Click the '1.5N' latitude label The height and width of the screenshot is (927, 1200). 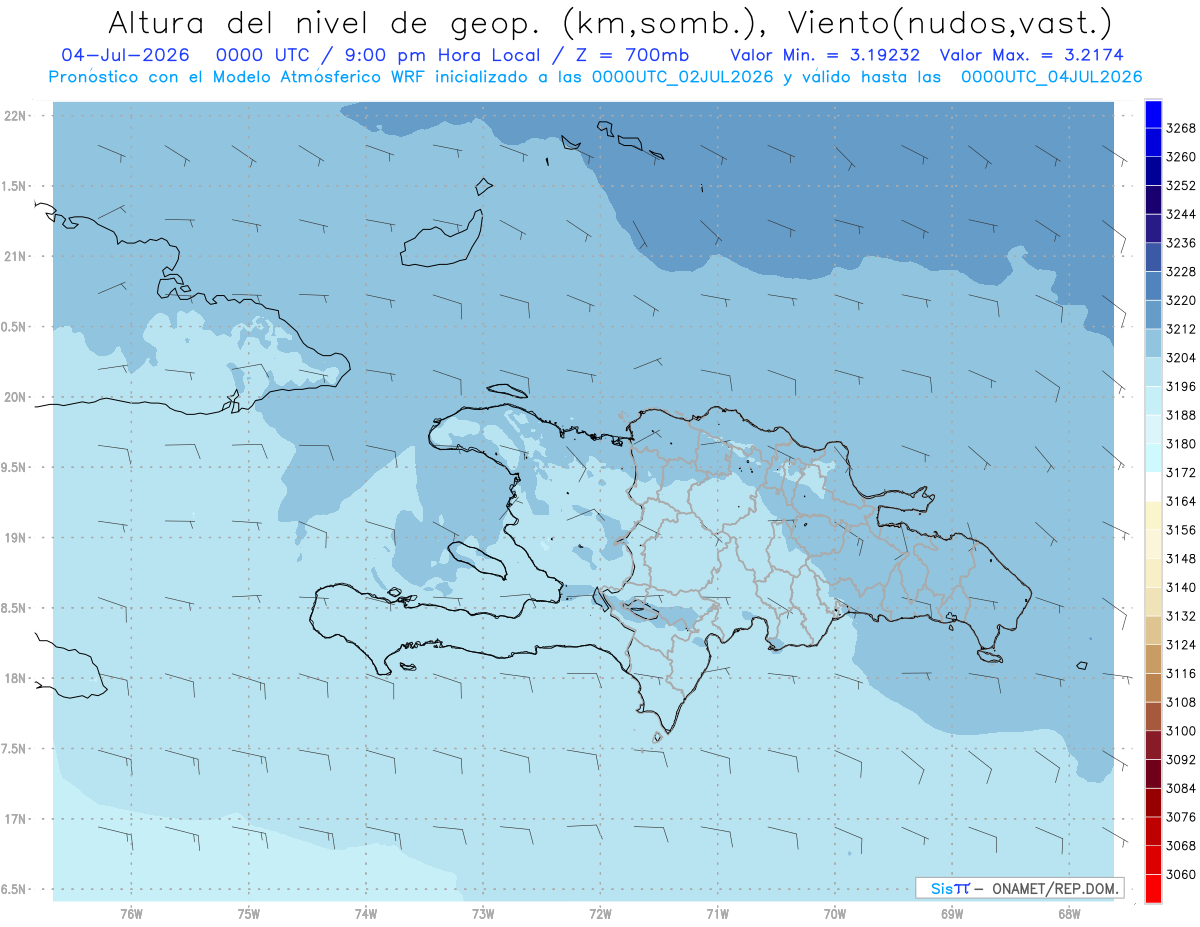[x=14, y=186]
